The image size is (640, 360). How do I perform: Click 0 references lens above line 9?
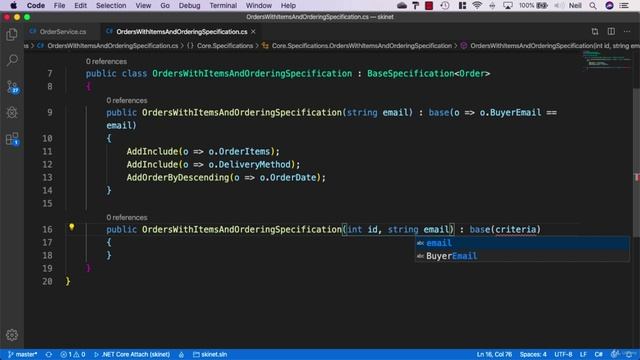127,100
